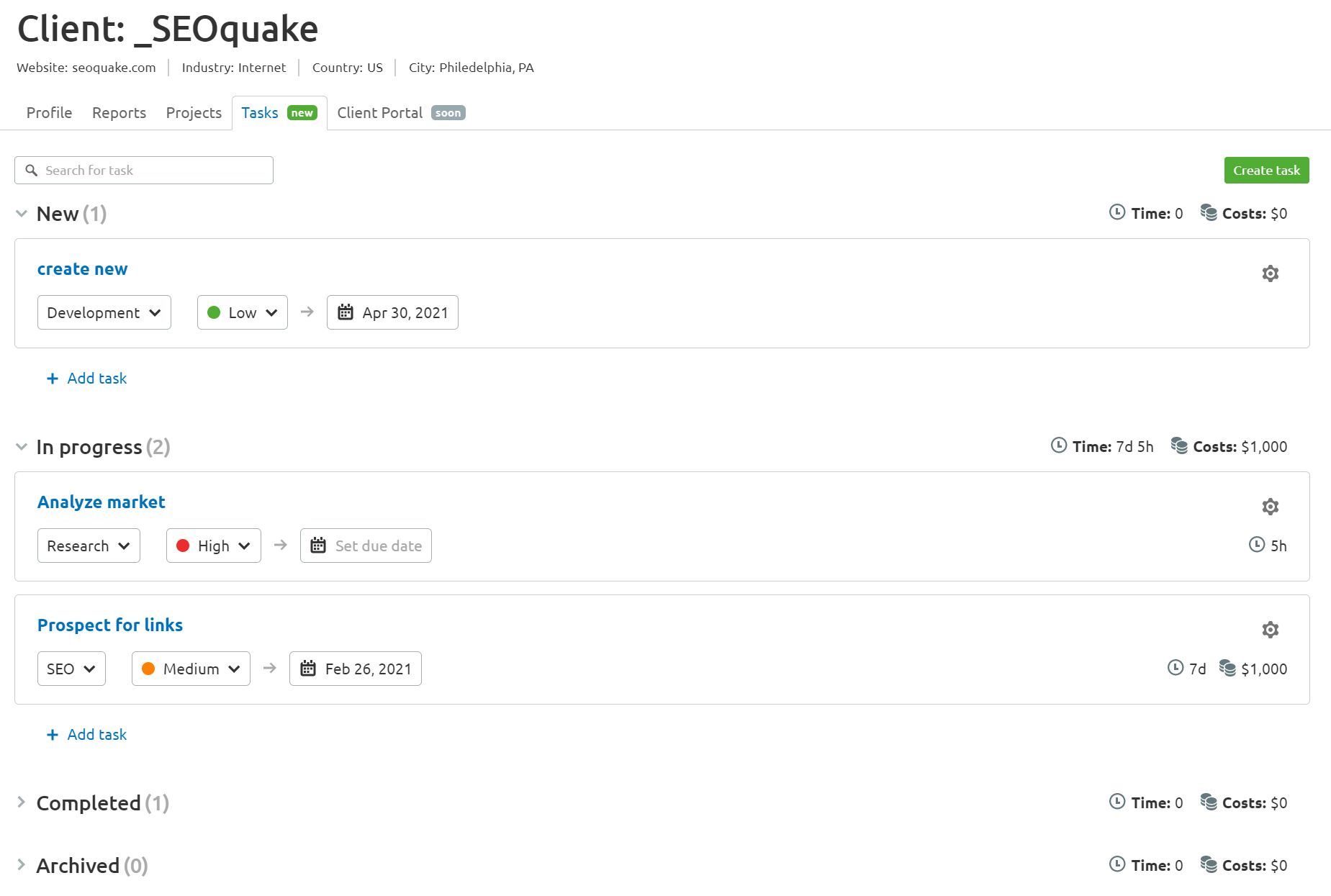Switch to the Reports tab
Image resolution: width=1331 pixels, height=896 pixels.
pyautogui.click(x=118, y=112)
